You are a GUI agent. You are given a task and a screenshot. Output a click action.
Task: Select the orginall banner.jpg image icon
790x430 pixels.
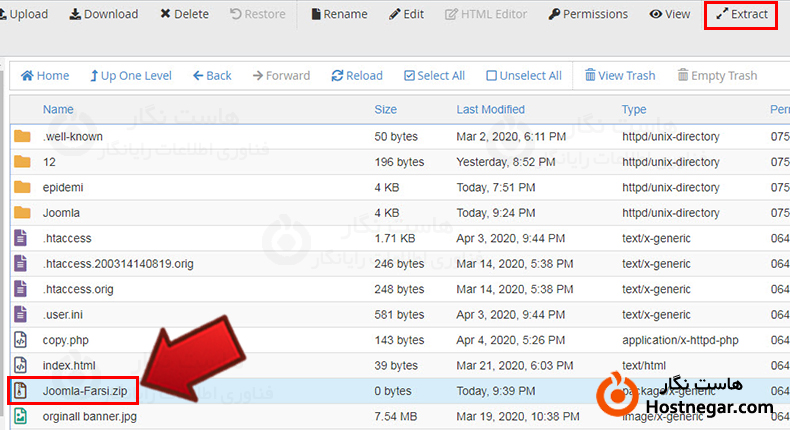(22, 416)
